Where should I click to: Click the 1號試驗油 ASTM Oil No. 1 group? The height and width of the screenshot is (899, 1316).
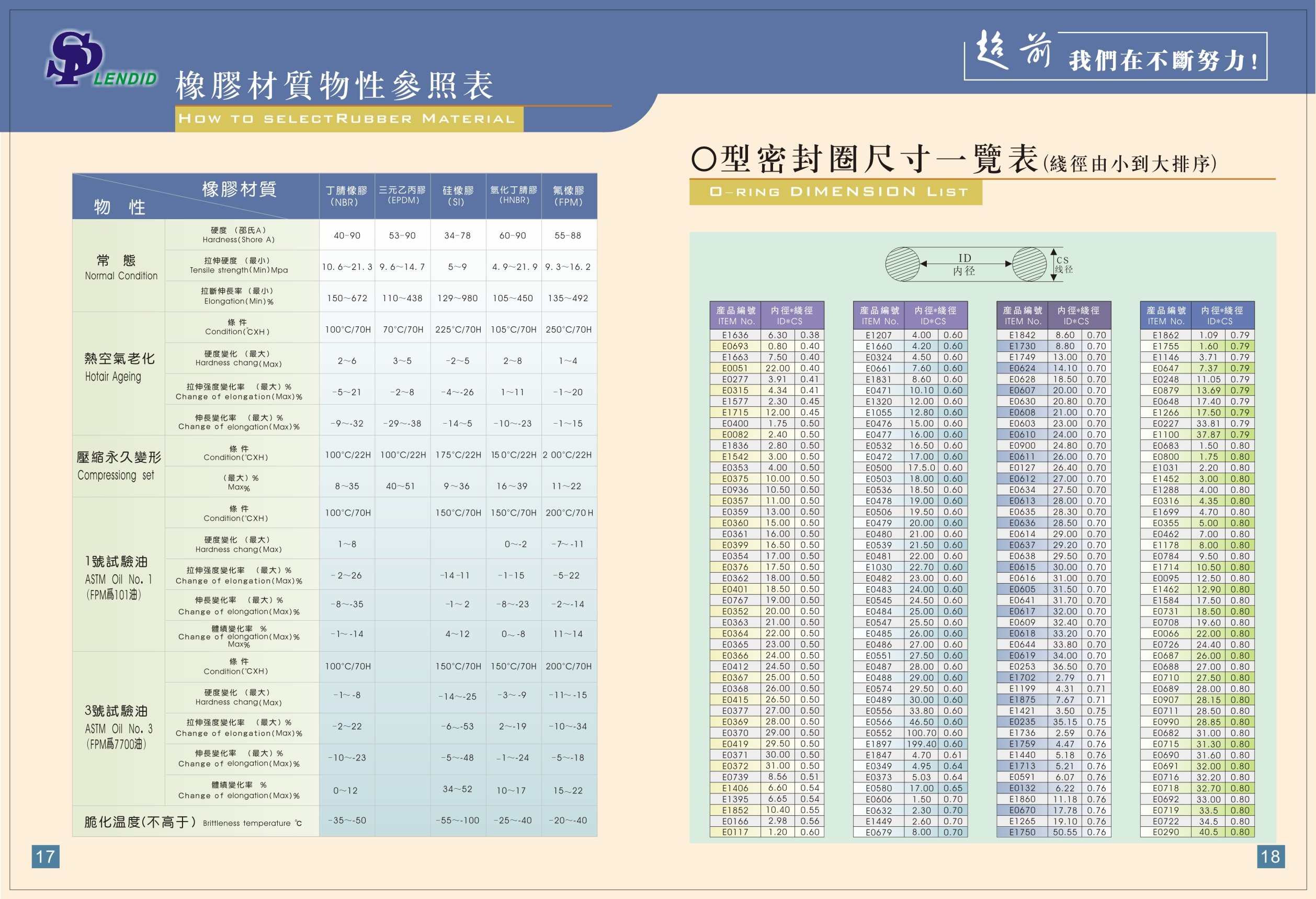[118, 574]
